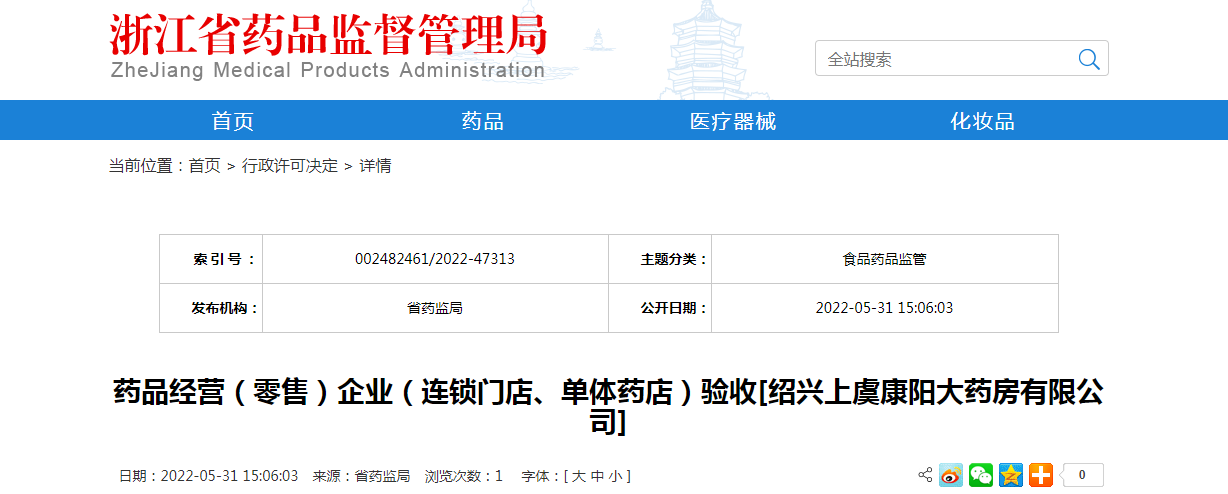Share via WeChat icon
Screen dimensions: 1228x494
981,475
